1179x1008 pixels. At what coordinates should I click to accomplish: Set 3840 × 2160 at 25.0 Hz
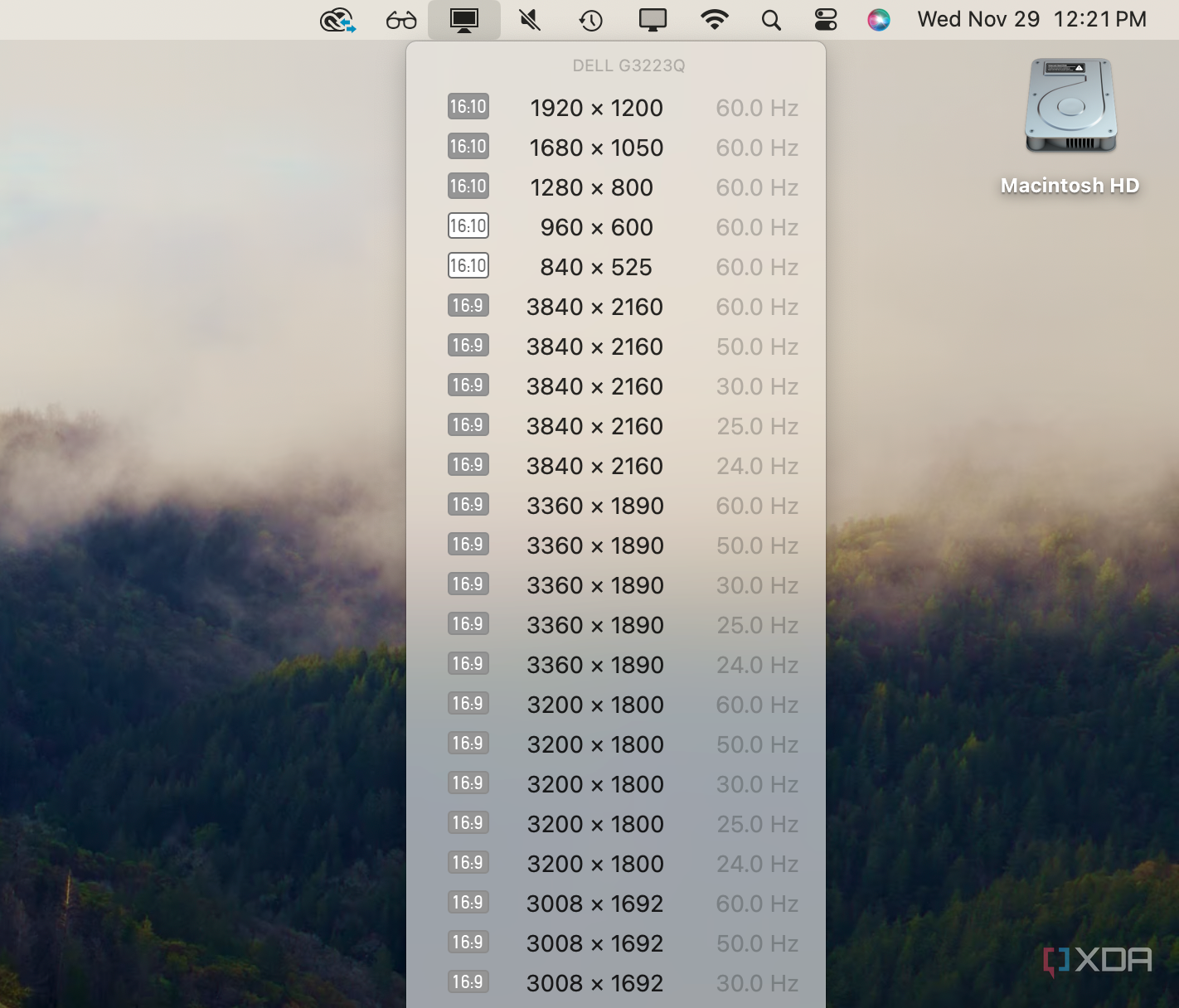[x=616, y=426]
